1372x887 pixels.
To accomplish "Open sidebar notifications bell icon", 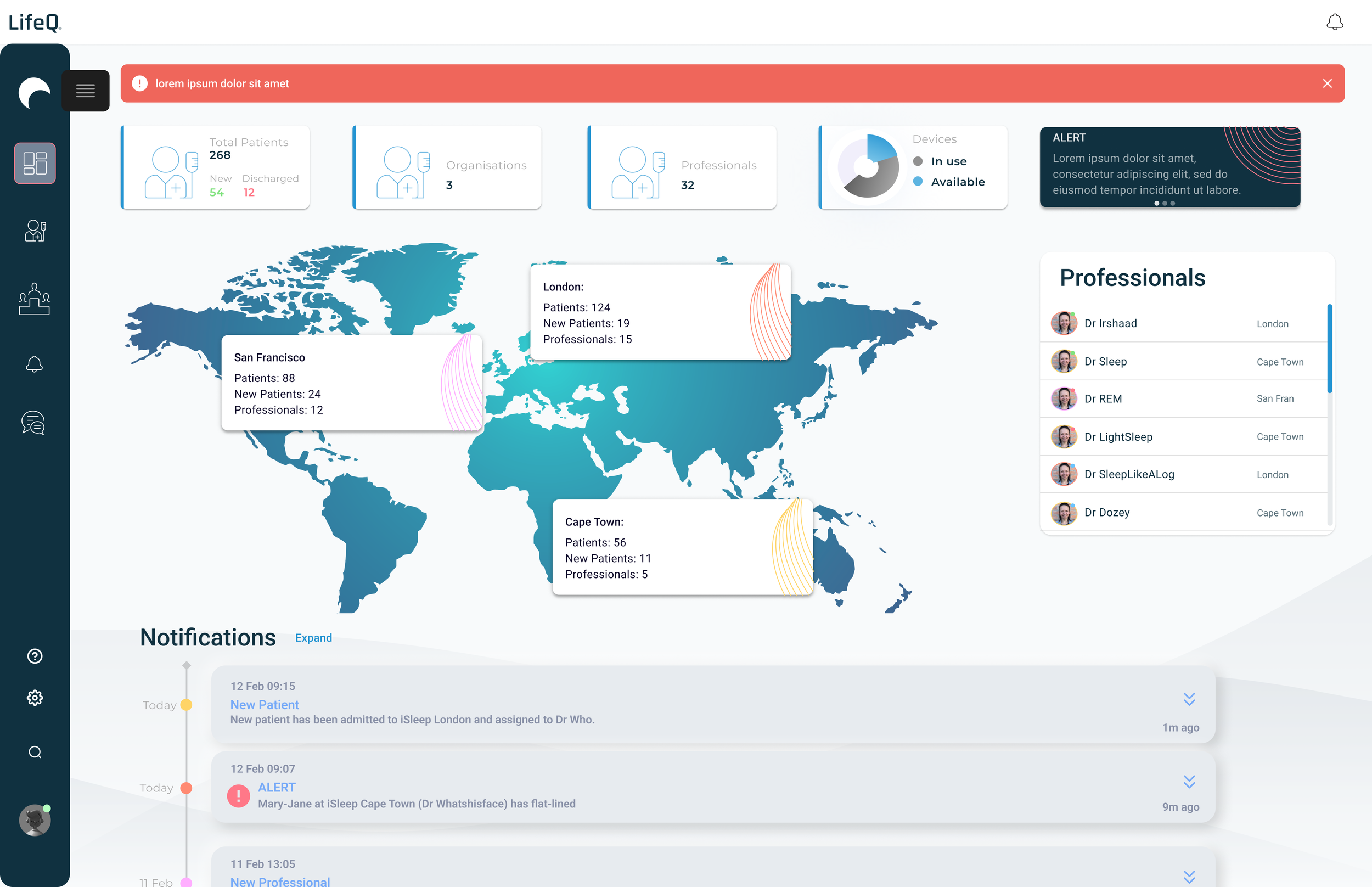I will point(35,364).
